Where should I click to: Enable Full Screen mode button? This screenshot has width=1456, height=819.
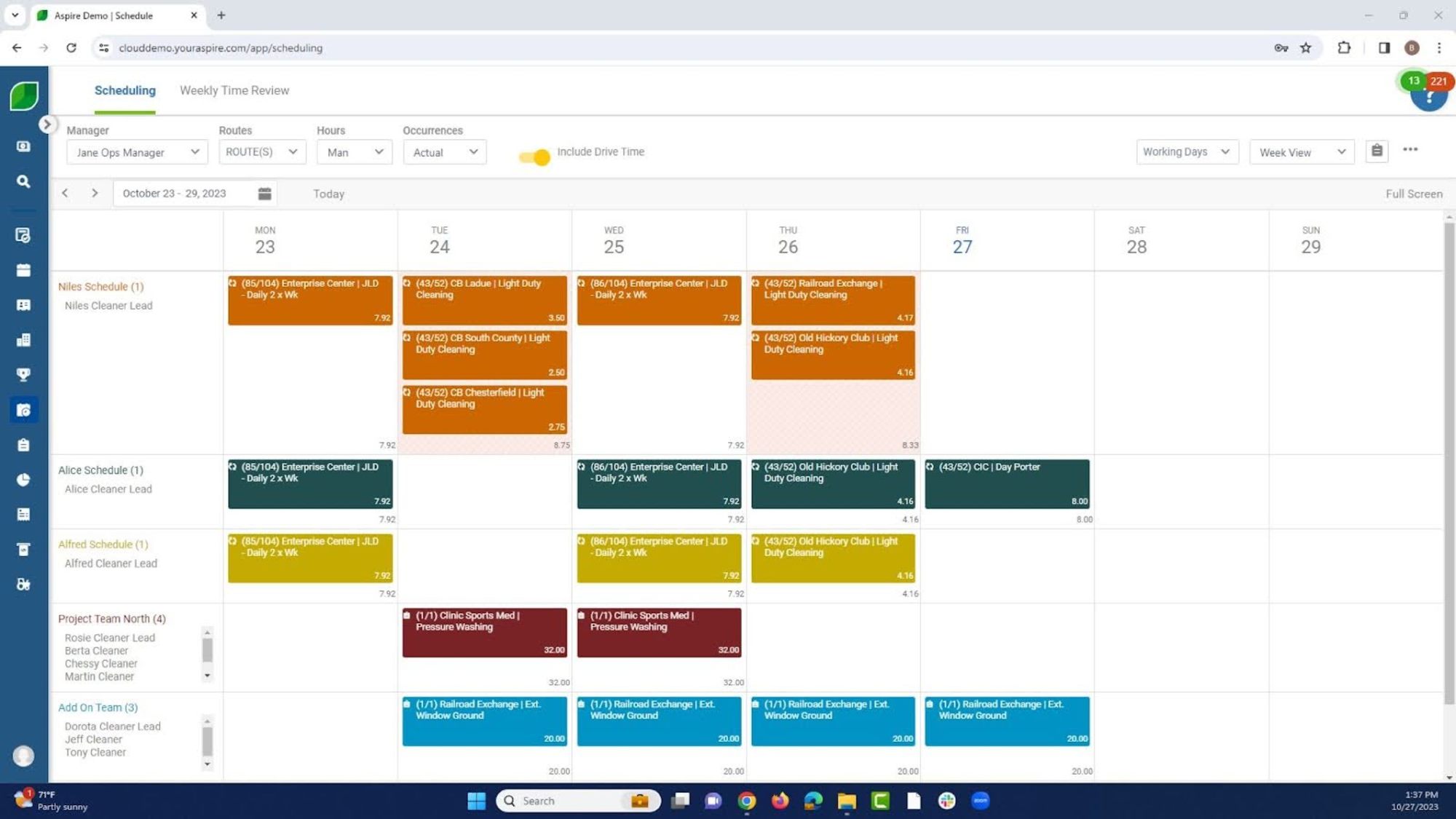[x=1414, y=193]
